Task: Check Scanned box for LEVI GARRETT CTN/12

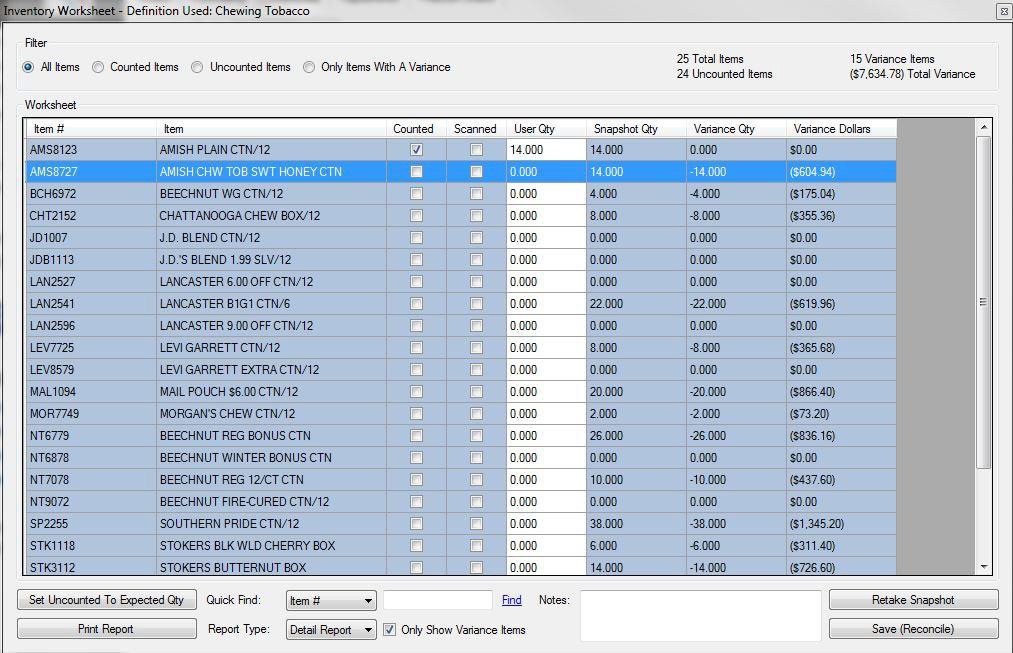Action: (x=476, y=347)
